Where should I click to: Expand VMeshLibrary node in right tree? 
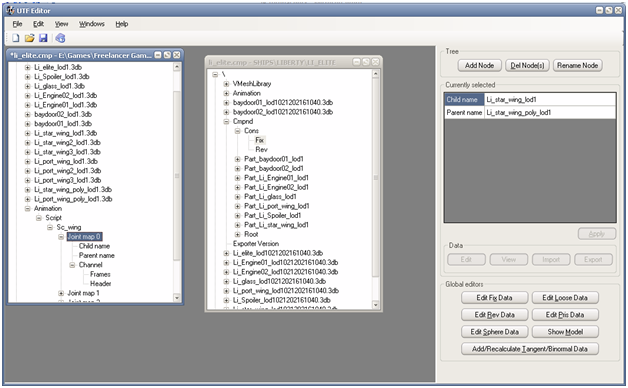point(226,84)
